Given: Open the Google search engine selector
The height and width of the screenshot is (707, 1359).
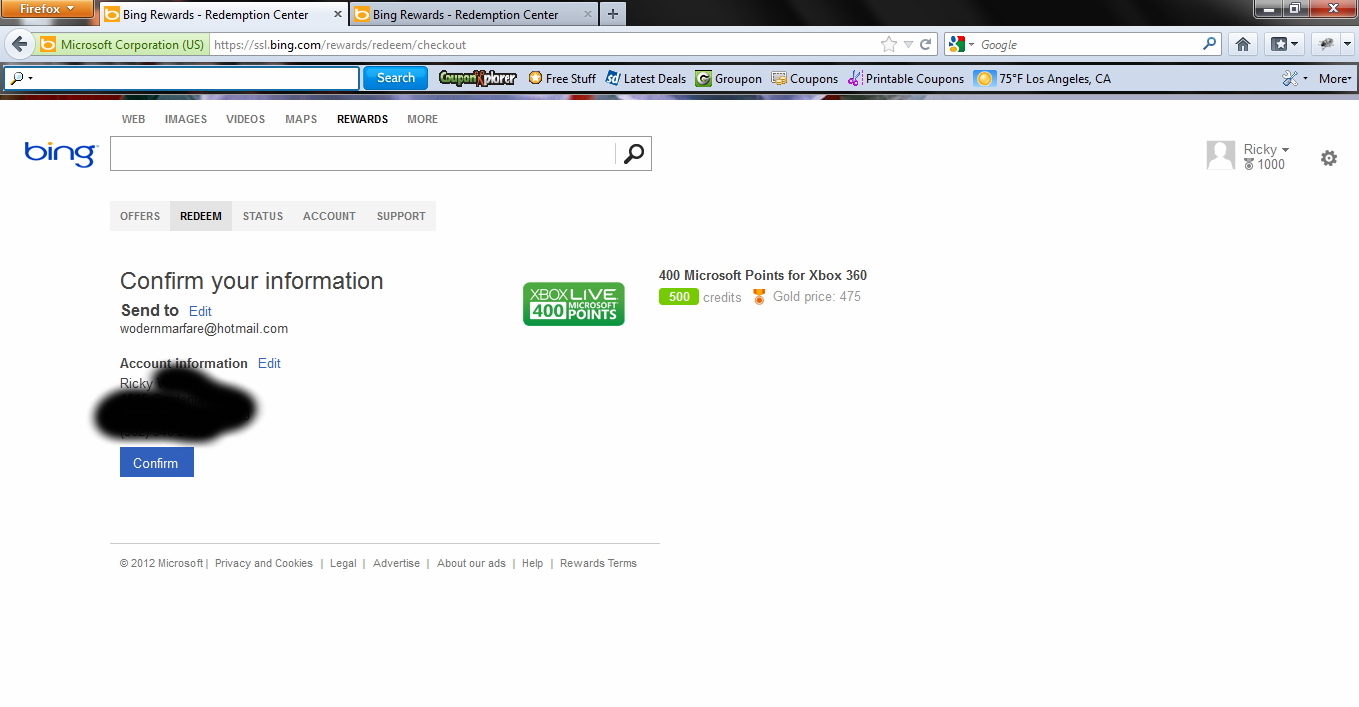Looking at the screenshot, I should (x=961, y=45).
